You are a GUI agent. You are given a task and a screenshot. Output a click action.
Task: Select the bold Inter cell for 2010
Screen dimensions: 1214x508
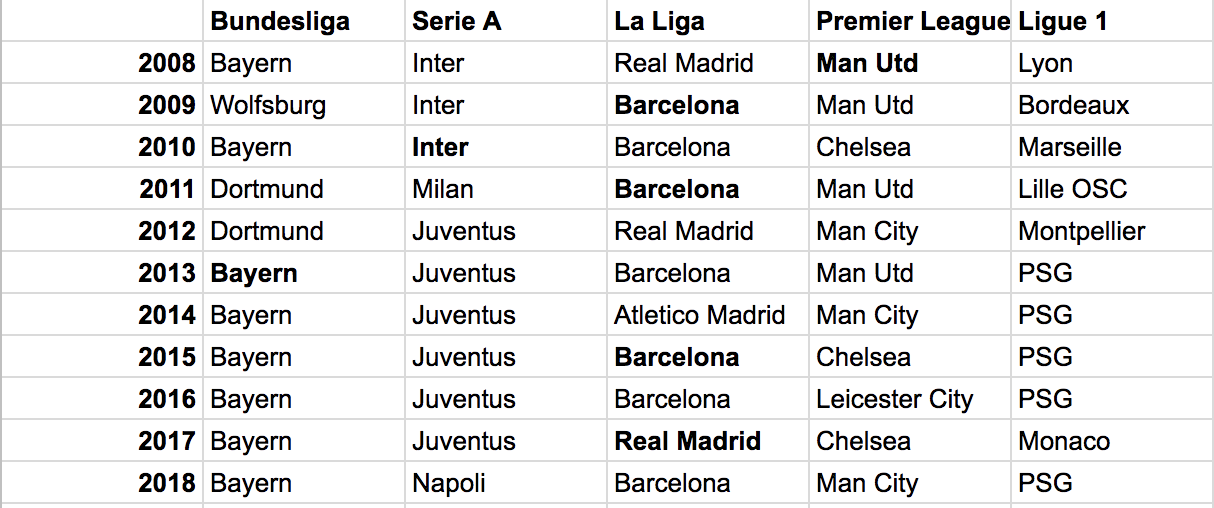(x=506, y=147)
